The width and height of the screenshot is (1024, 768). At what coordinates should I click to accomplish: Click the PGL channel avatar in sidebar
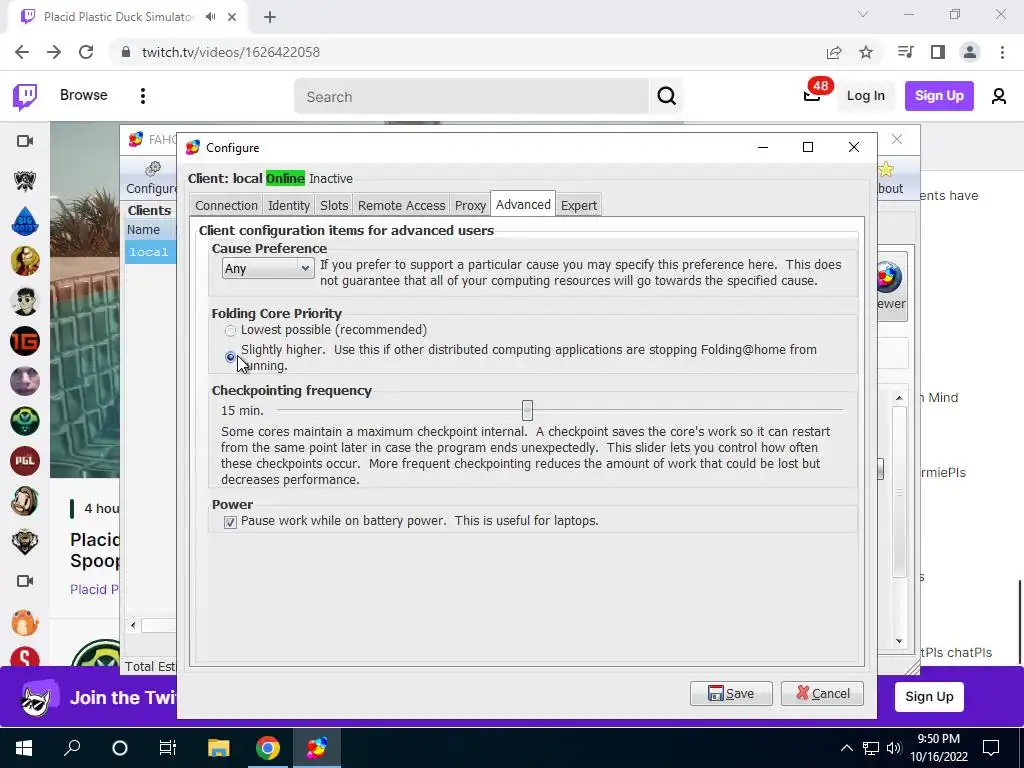pyautogui.click(x=25, y=461)
